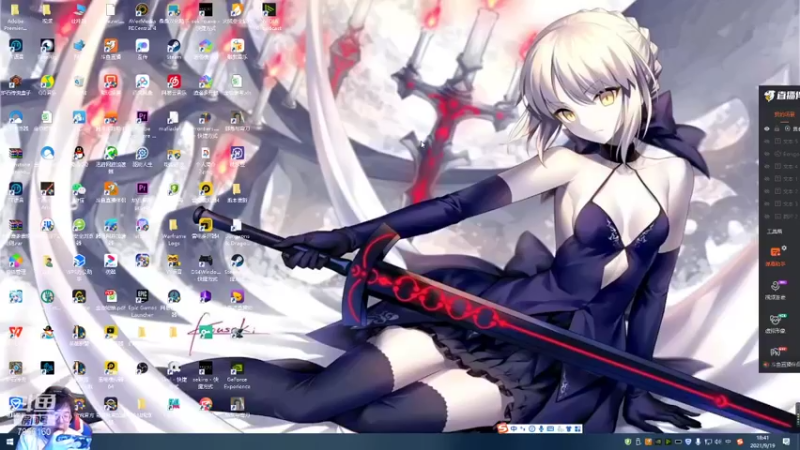
Task: Launch Premiere Pro icon beside mafiadef file
Action: tap(142, 118)
